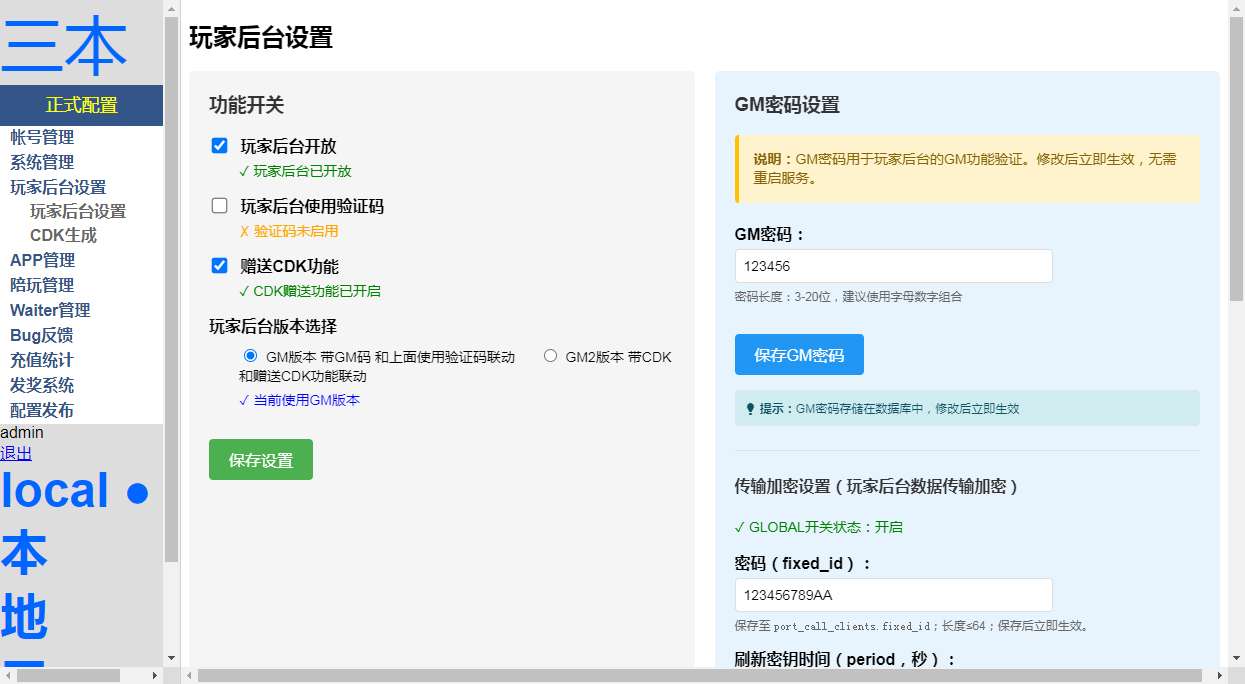Open the CDK生成 submenu item

[x=63, y=236]
